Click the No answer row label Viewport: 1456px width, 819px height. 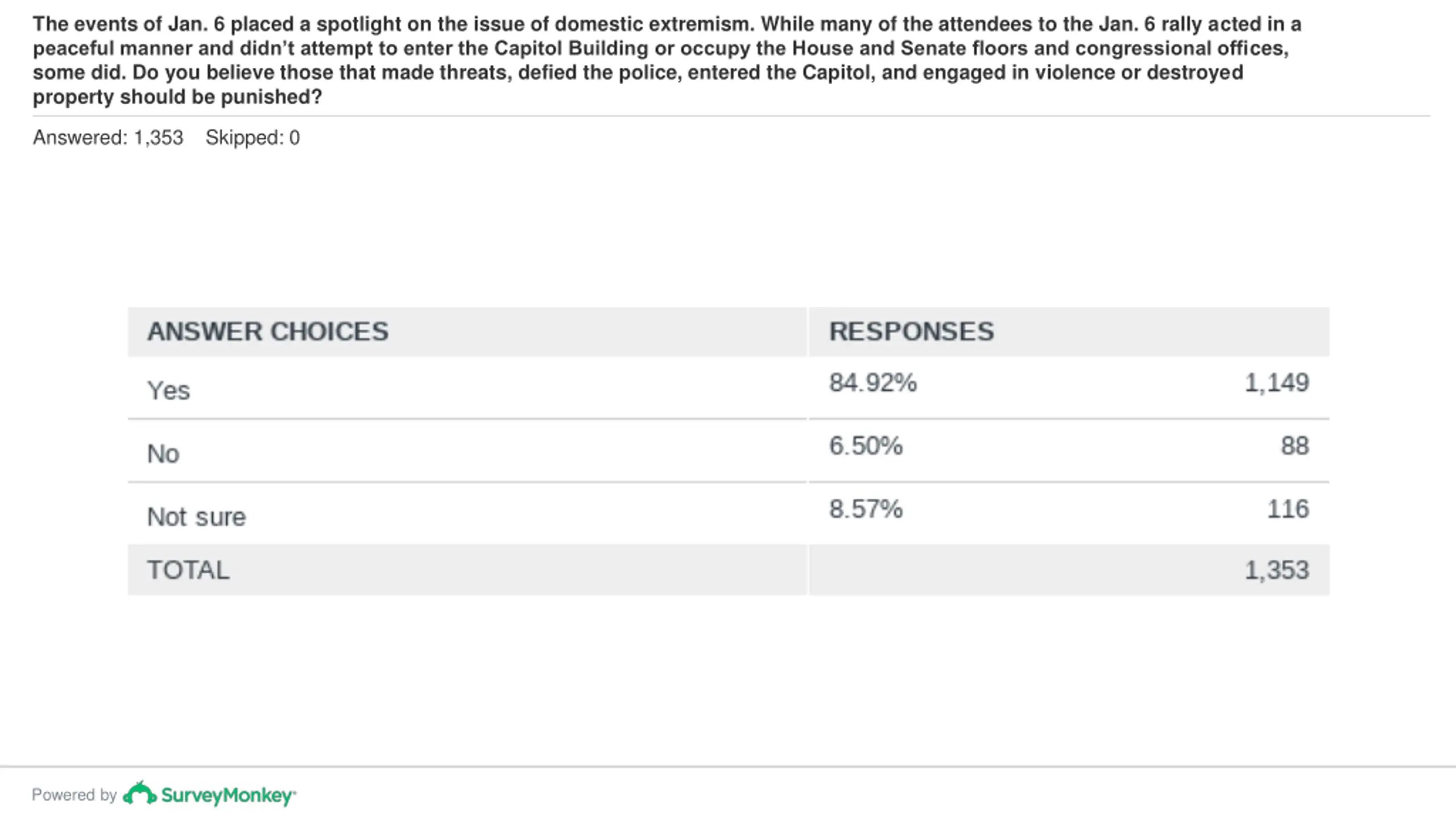(x=163, y=454)
